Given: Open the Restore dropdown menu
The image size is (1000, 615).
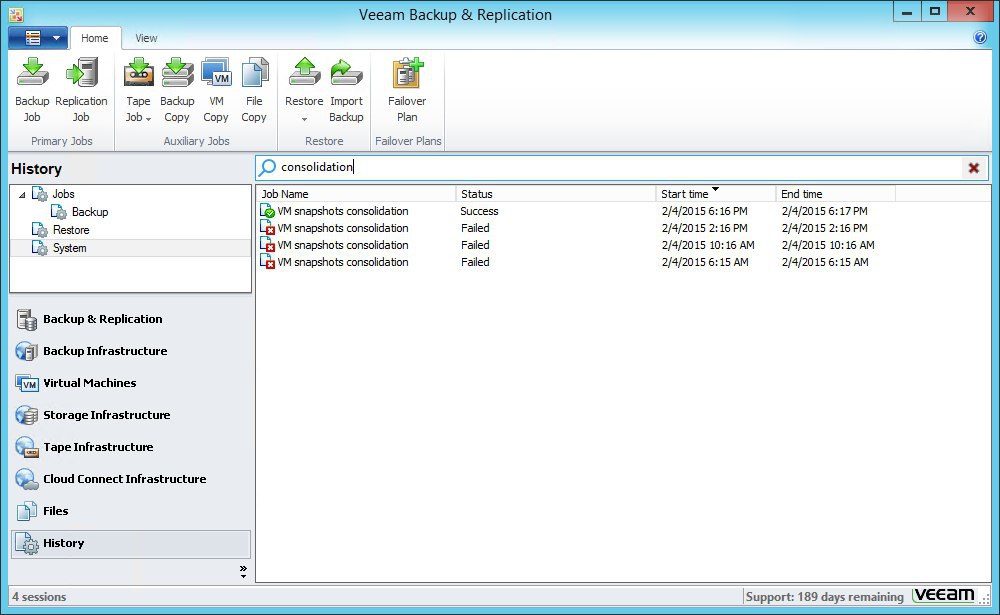Looking at the screenshot, I should pyautogui.click(x=303, y=117).
